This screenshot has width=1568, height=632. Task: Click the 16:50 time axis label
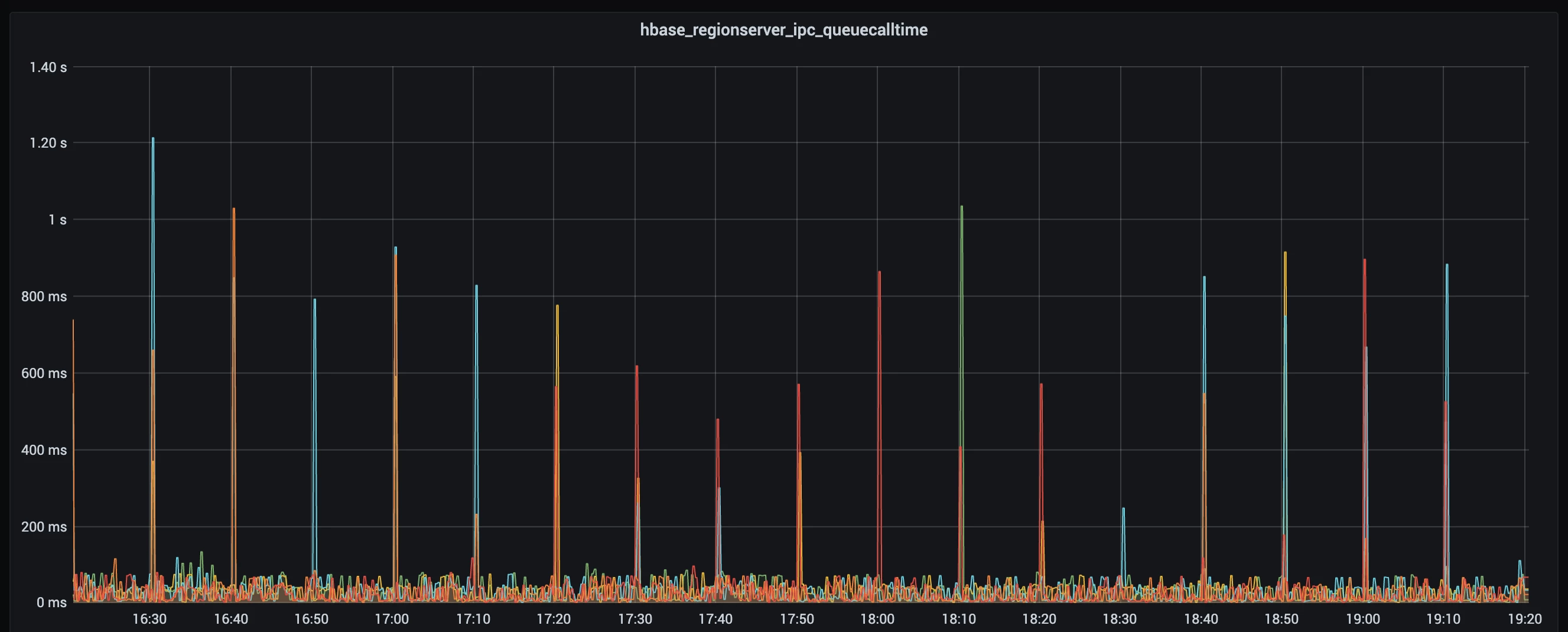311,618
